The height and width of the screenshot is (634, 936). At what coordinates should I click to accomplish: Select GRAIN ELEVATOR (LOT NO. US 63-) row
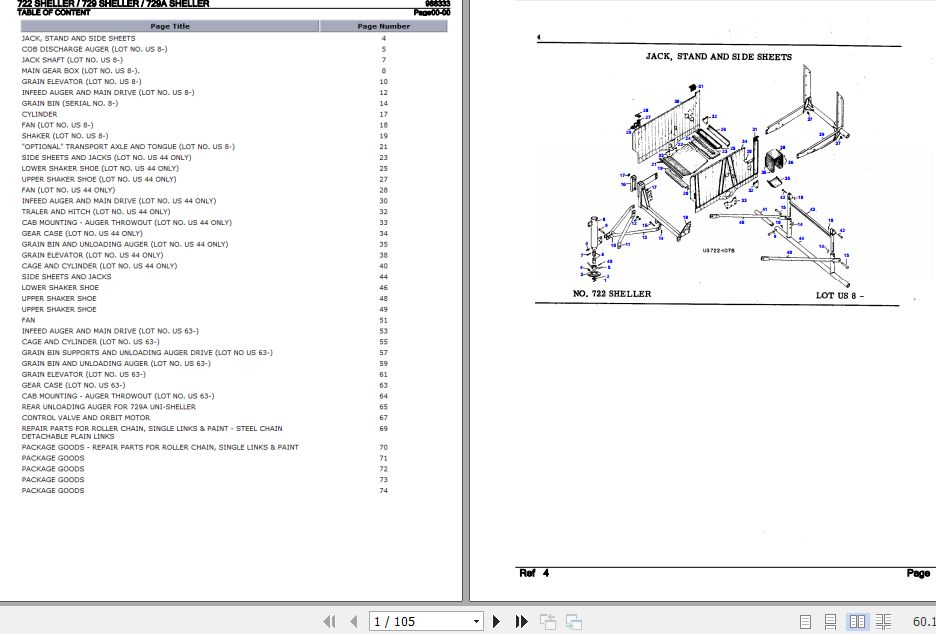84,374
